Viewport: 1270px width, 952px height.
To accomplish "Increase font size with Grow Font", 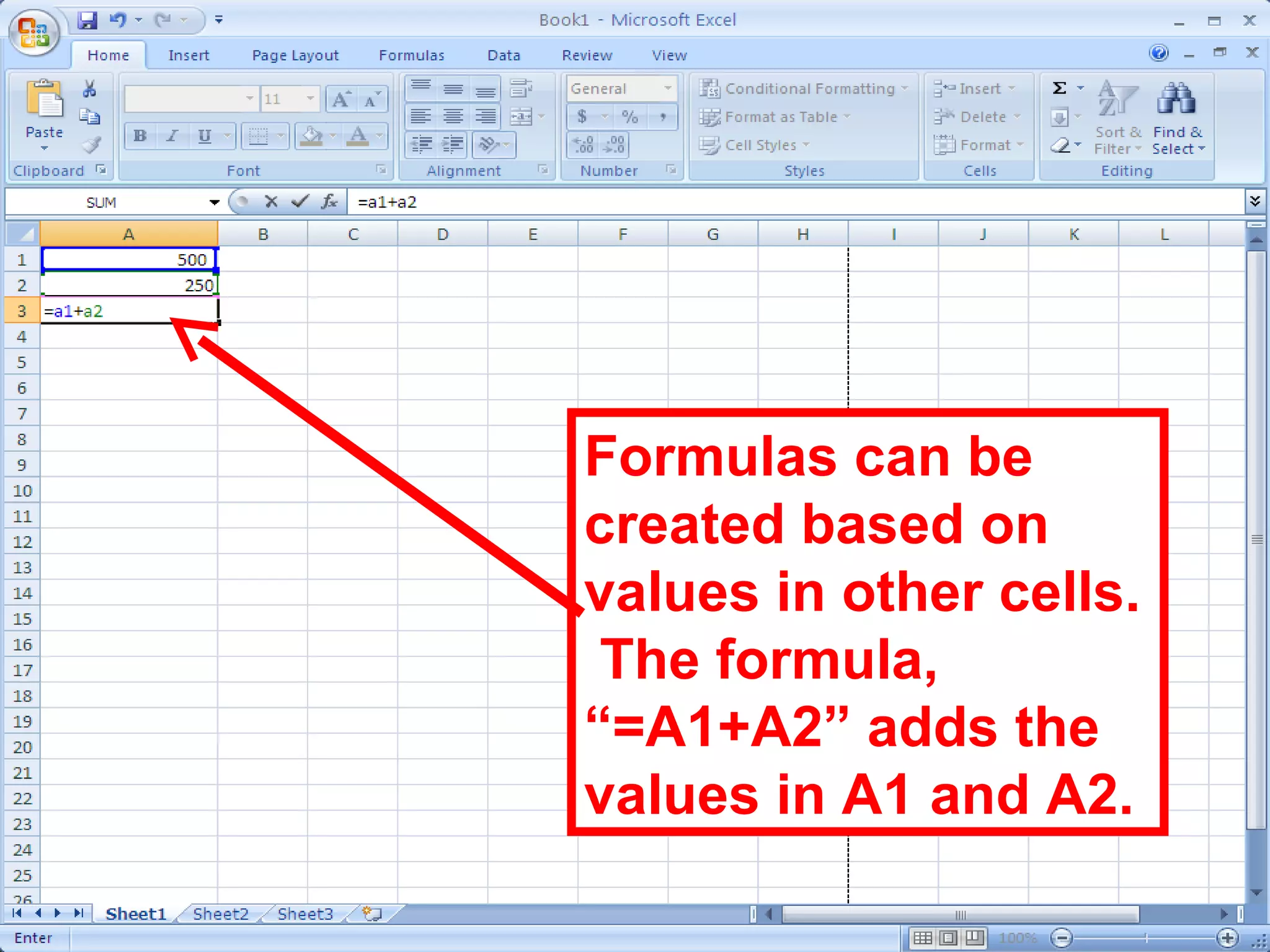I will click(341, 99).
